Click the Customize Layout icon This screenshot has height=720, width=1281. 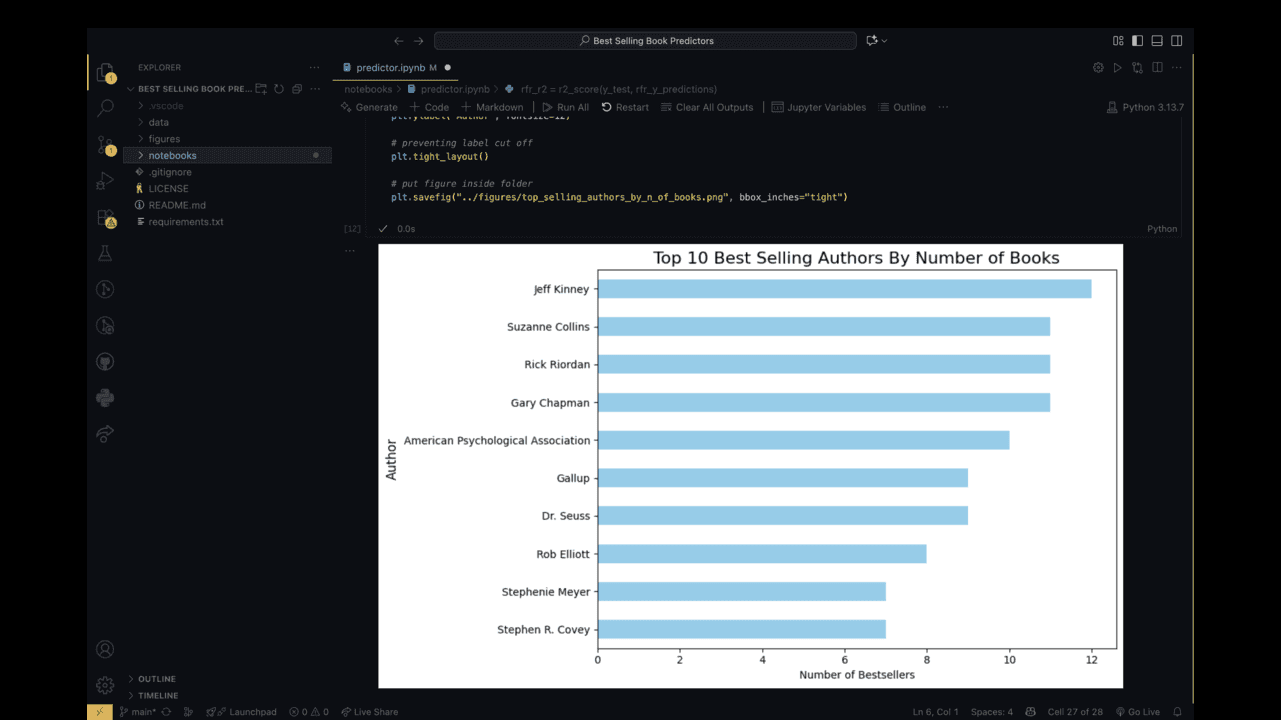click(1118, 41)
